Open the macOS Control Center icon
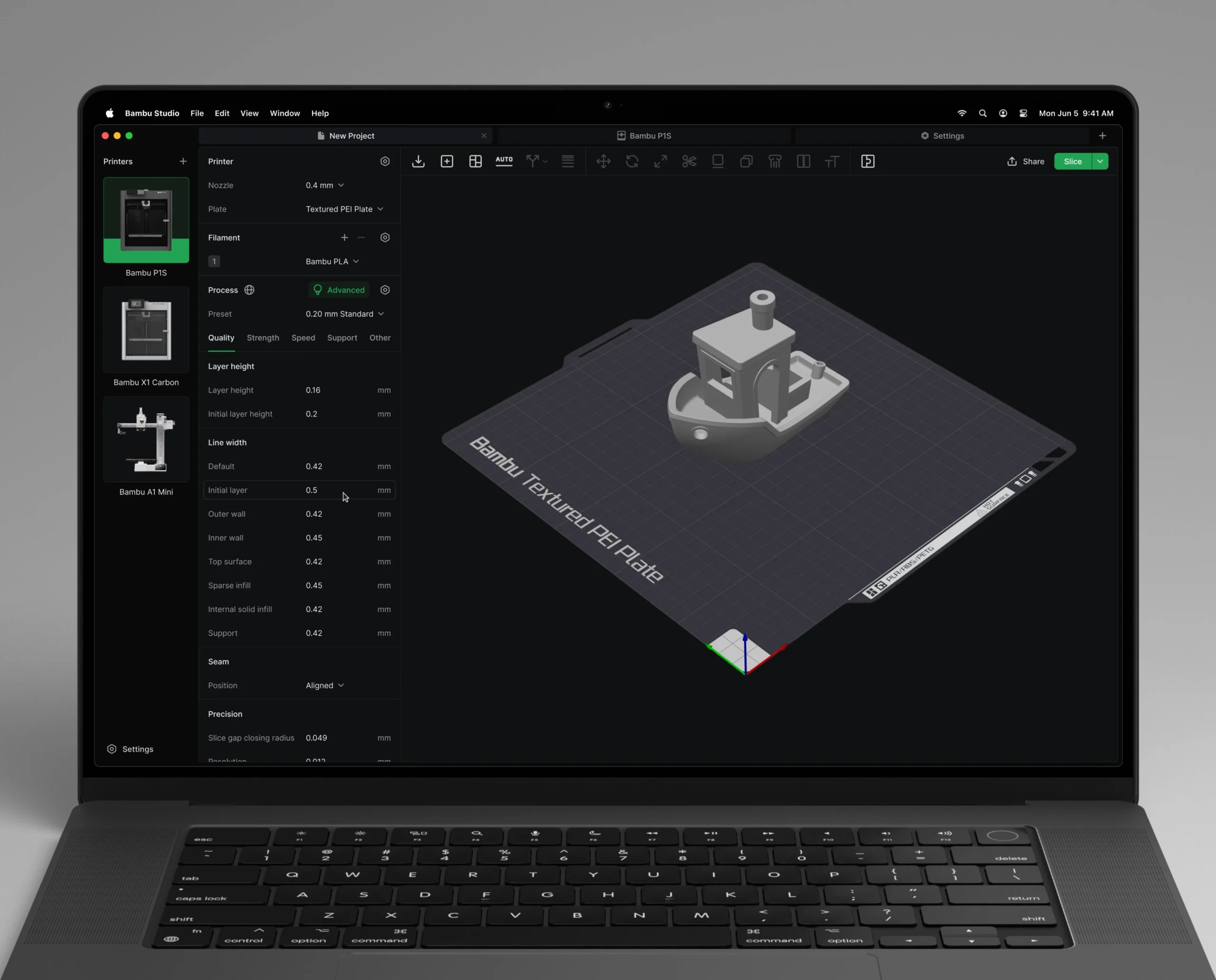 pyautogui.click(x=1024, y=114)
